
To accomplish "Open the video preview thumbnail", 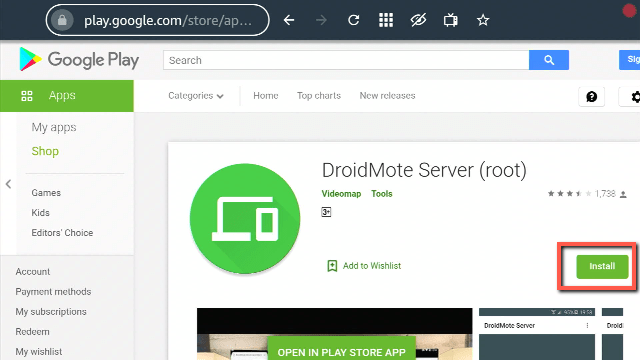I will coord(335,334).
